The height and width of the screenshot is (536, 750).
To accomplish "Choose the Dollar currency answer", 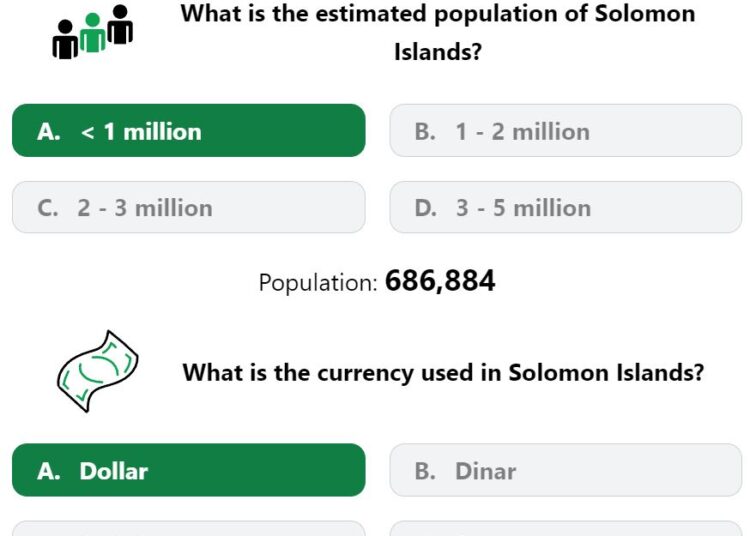I will coord(189,470).
